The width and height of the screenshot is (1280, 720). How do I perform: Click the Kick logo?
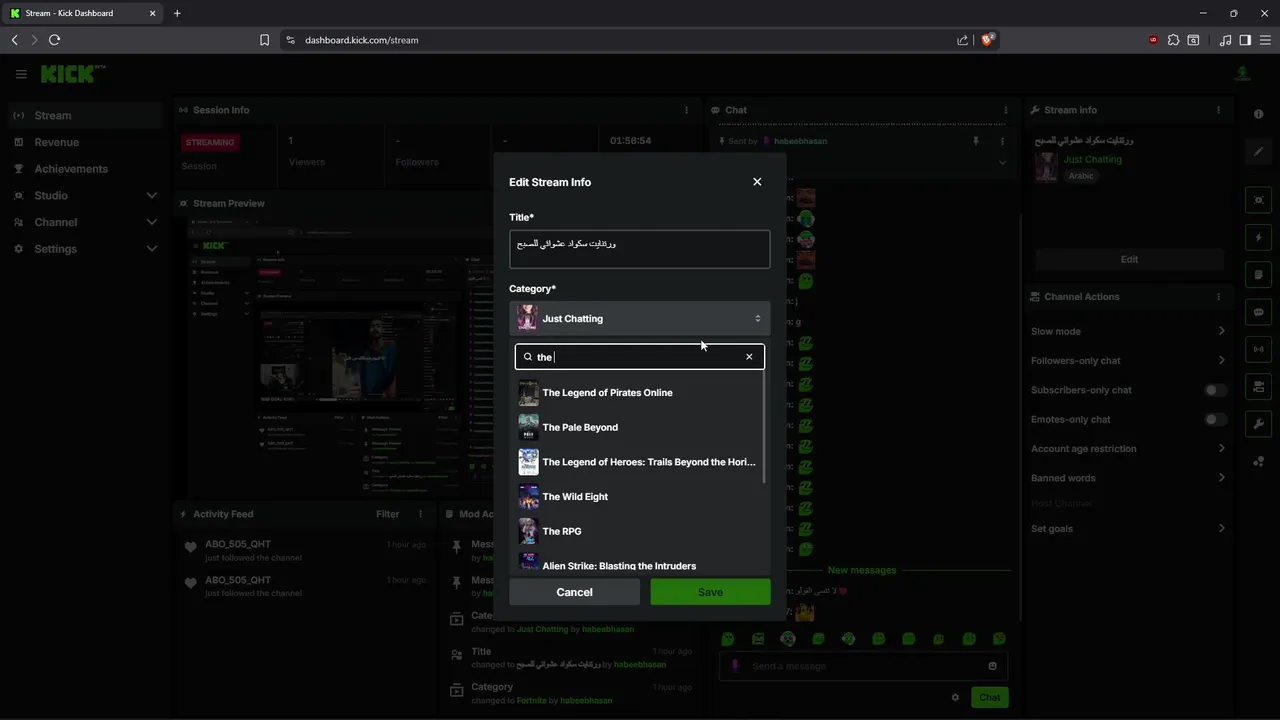click(73, 74)
